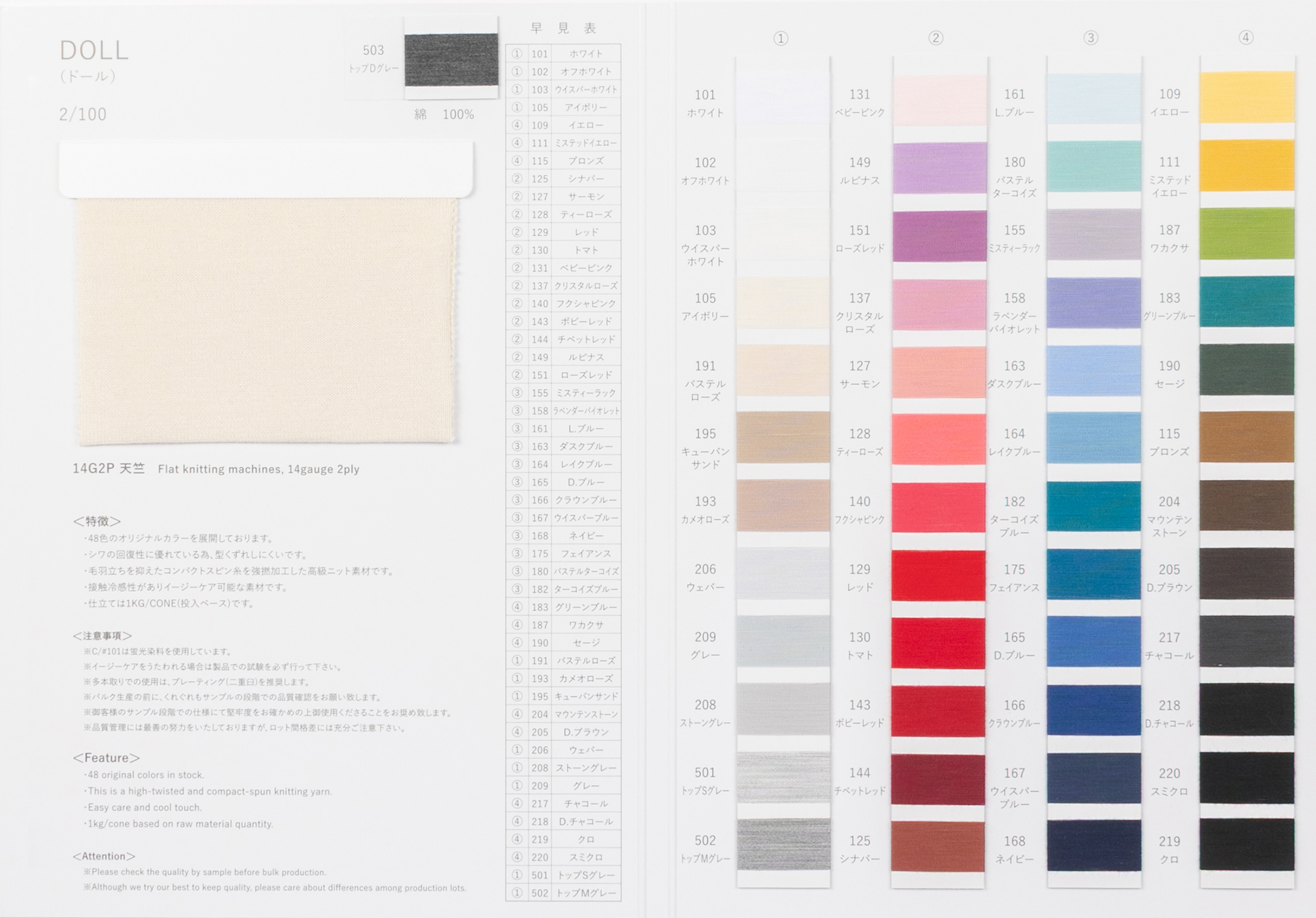1316x918 pixels.
Task: Select row 168 ネイビー in lookup table
Action: click(x=563, y=536)
